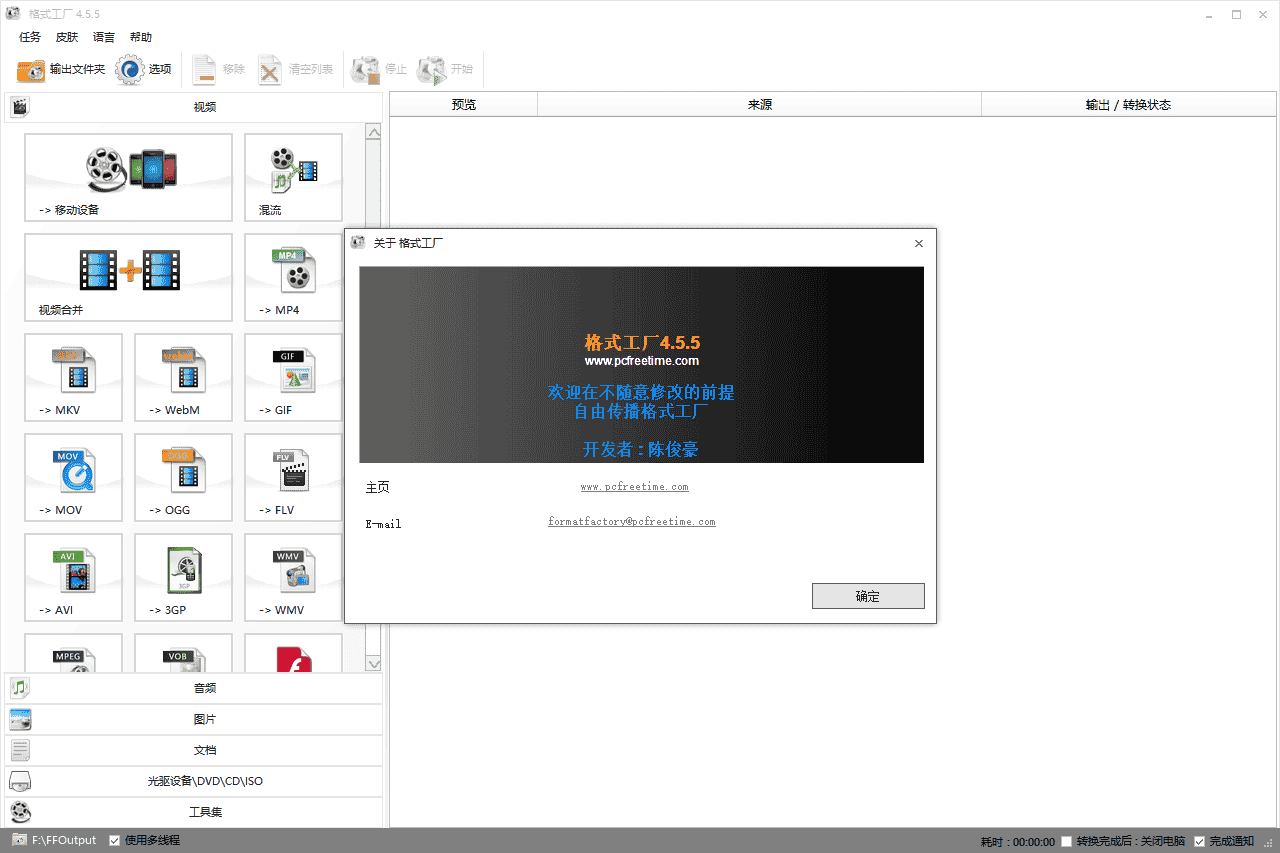Select the MKV conversion format
Viewport: 1280px width, 853px height.
pos(73,378)
